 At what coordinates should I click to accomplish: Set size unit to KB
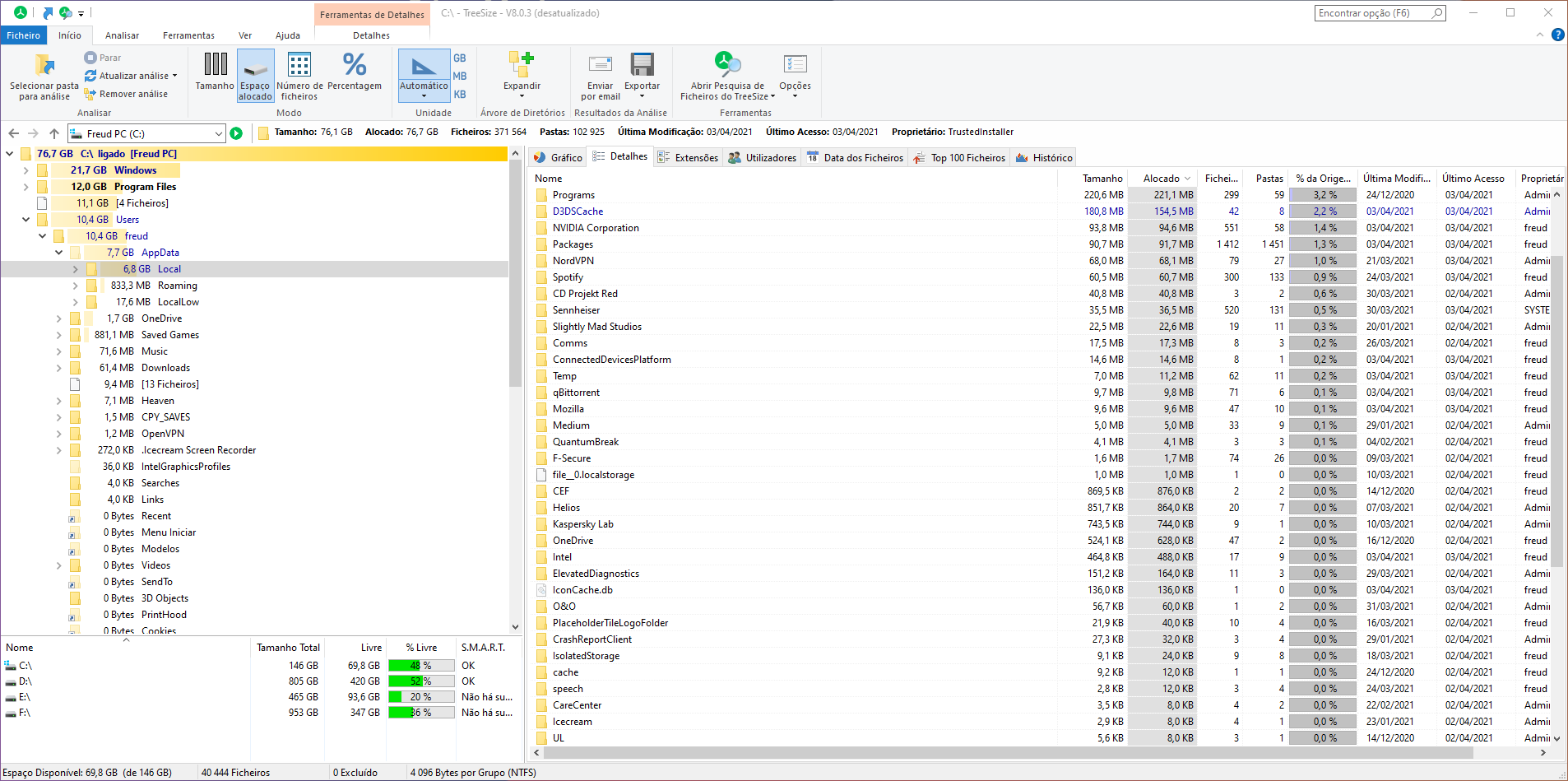[460, 95]
